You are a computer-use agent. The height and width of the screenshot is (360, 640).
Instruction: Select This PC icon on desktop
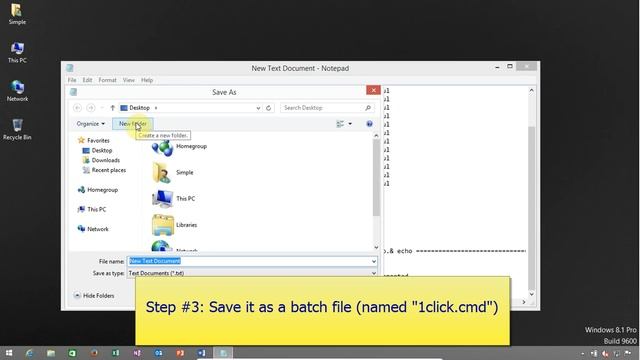[x=17, y=52]
